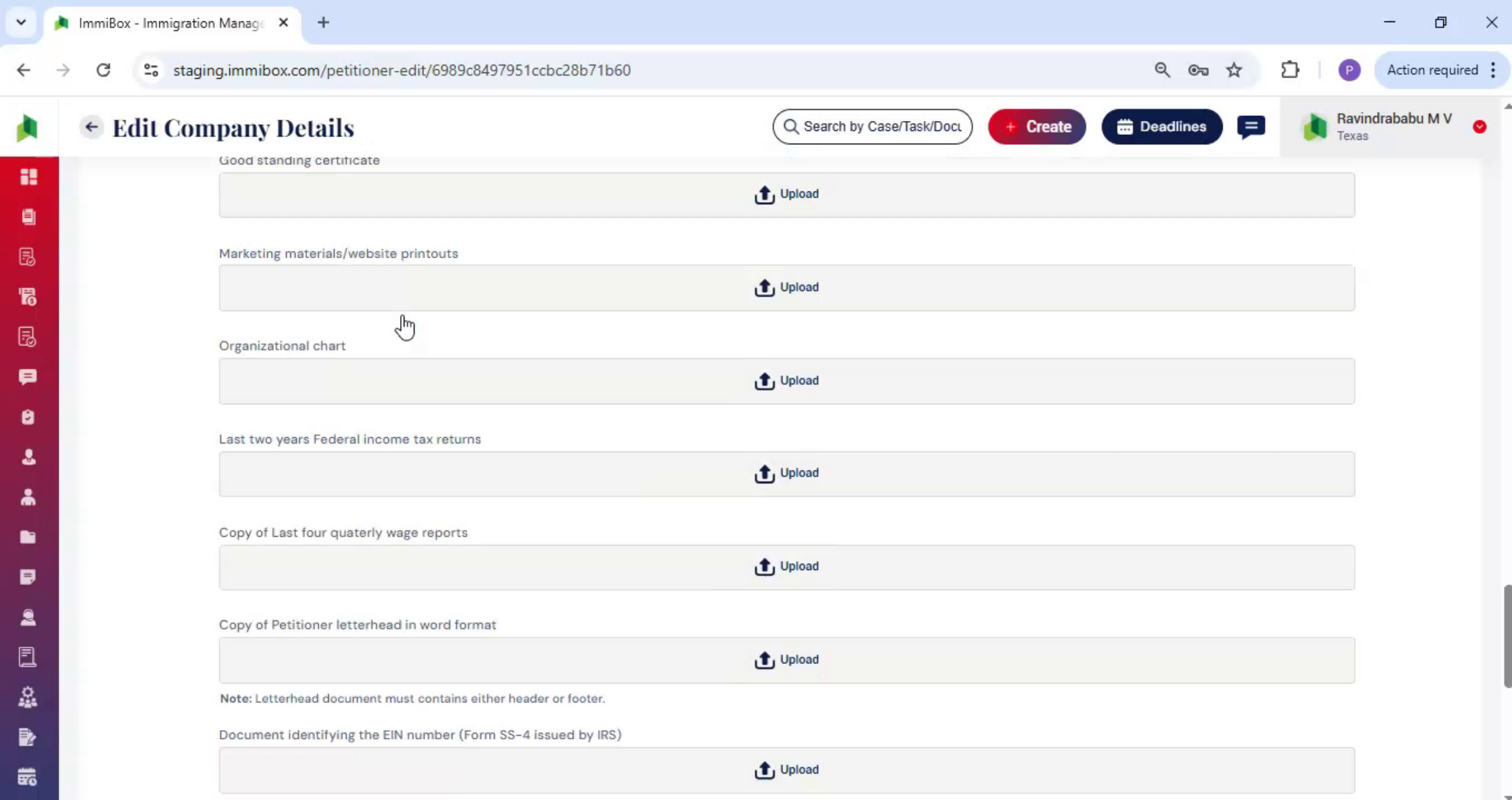Open Chrome profile avatar P
This screenshot has width=1512, height=800.
[x=1349, y=70]
